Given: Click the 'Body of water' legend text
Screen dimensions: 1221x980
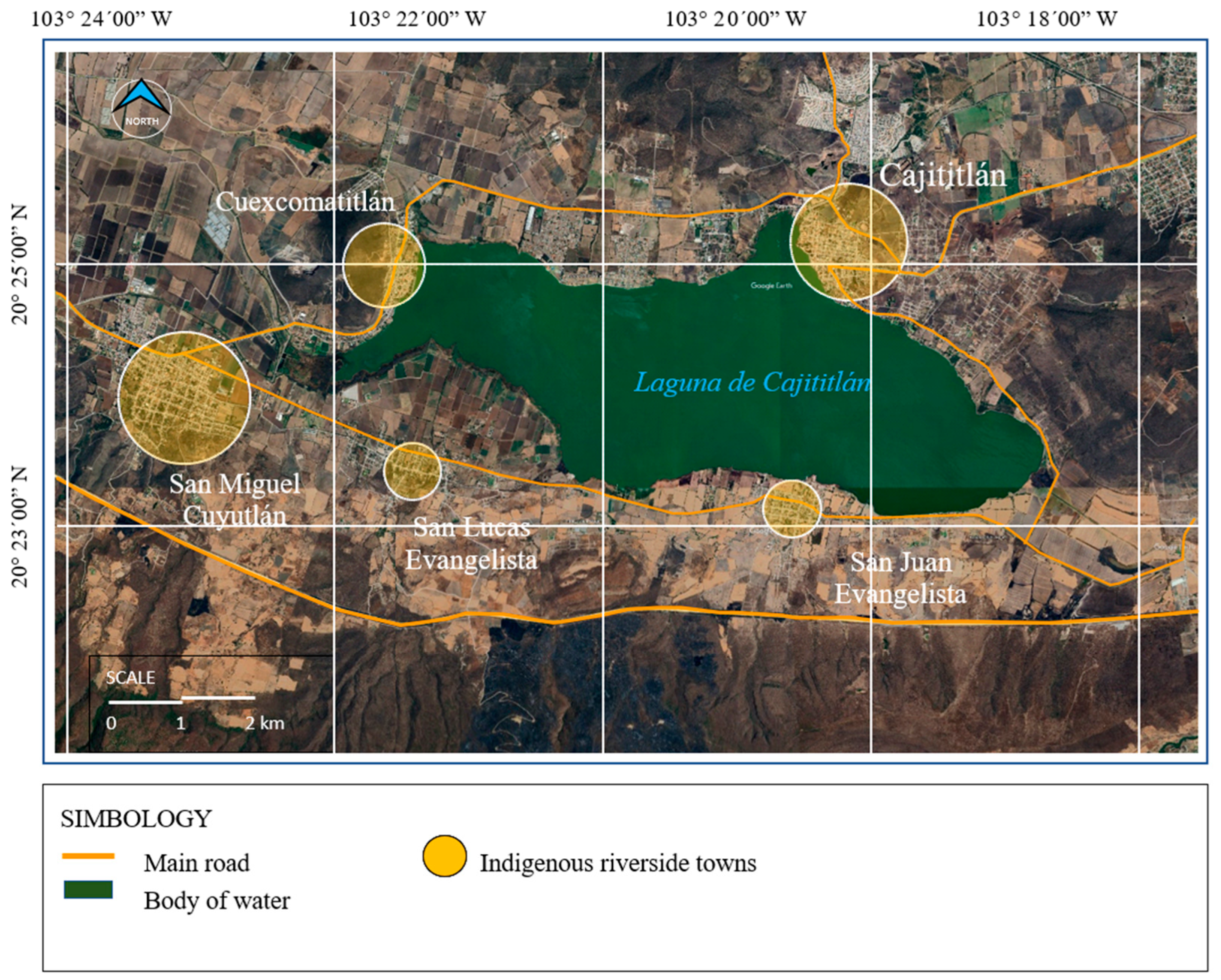Looking at the screenshot, I should (x=217, y=901).
